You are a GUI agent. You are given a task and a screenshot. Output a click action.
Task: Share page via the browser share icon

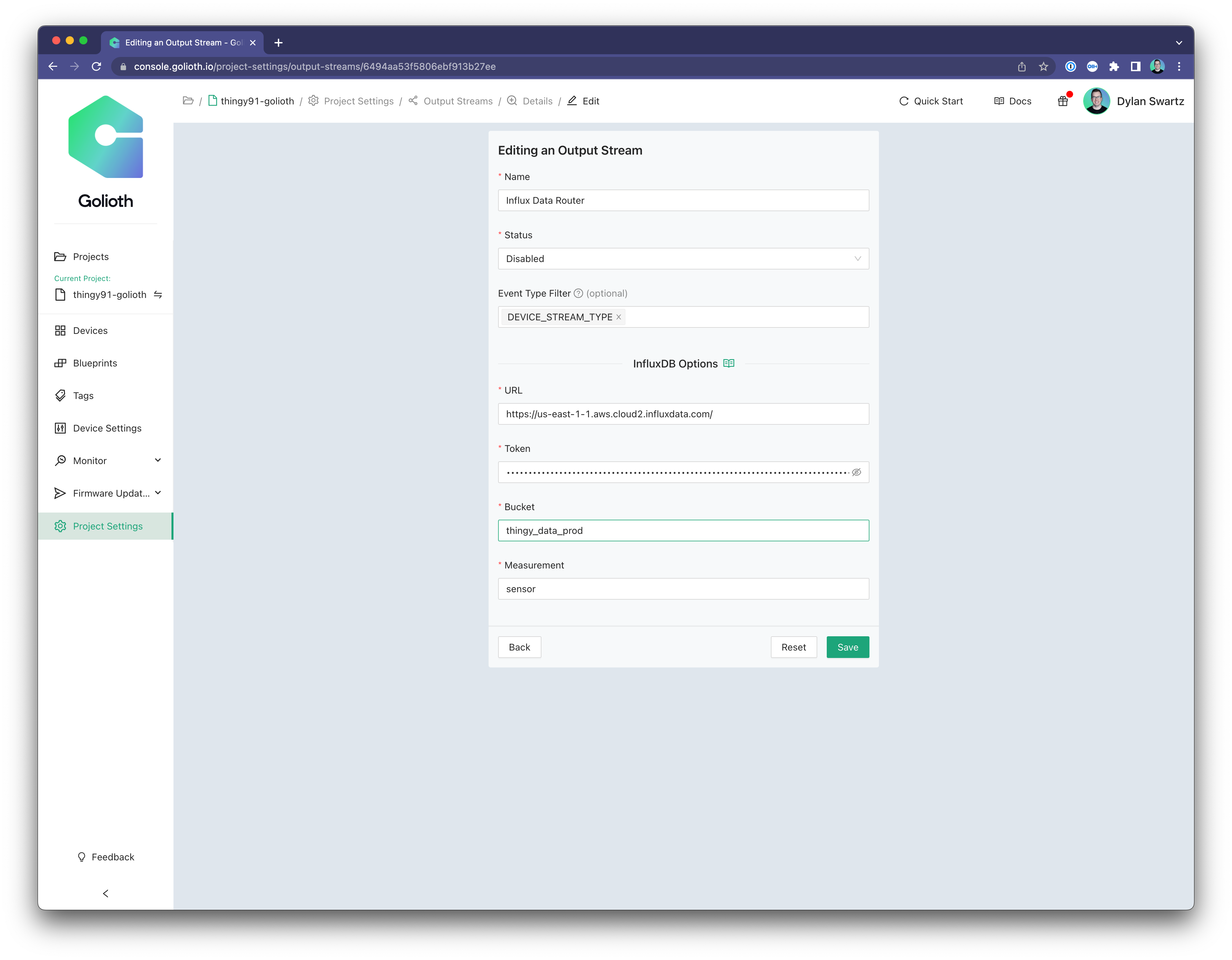[1022, 66]
